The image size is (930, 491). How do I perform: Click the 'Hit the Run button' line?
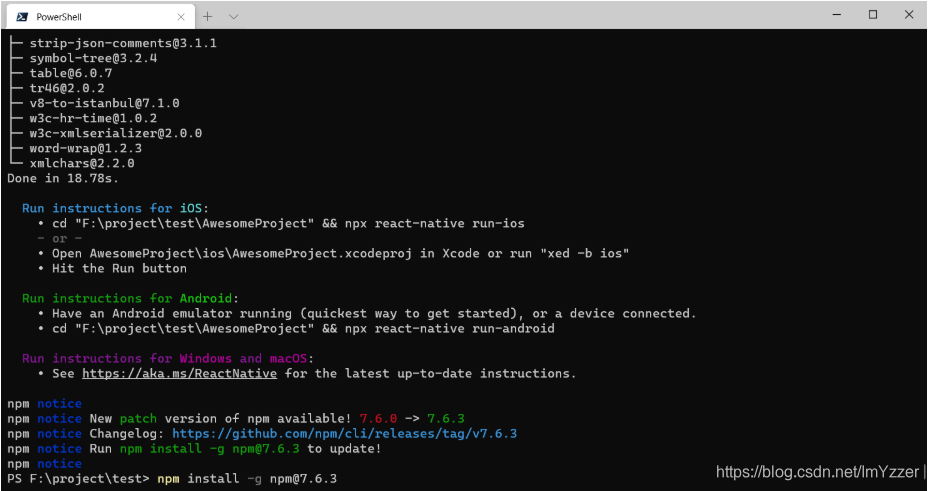click(x=119, y=269)
